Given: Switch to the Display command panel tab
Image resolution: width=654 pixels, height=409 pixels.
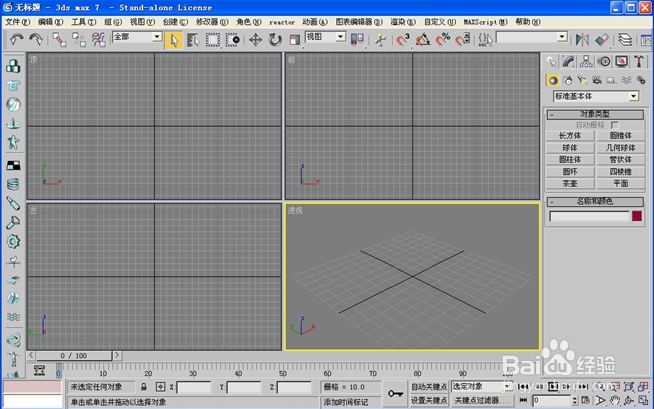Looking at the screenshot, I should coord(621,62).
